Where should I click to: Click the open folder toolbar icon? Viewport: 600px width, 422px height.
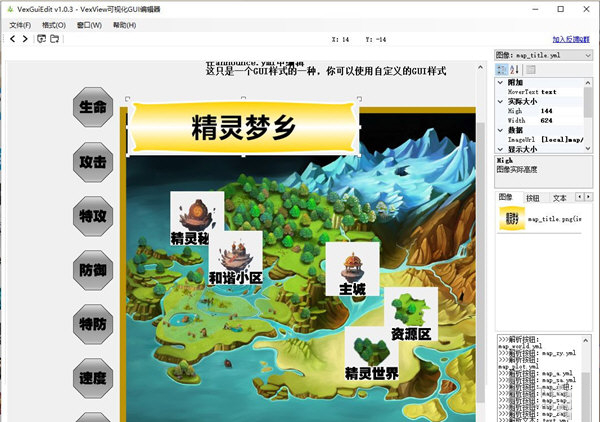tap(56, 39)
